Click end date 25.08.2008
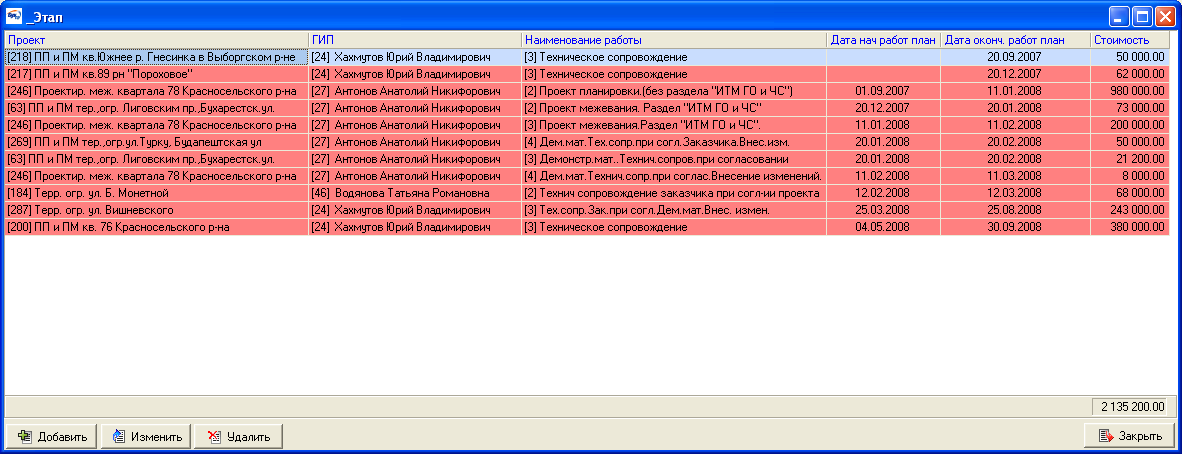 (x=1015, y=210)
